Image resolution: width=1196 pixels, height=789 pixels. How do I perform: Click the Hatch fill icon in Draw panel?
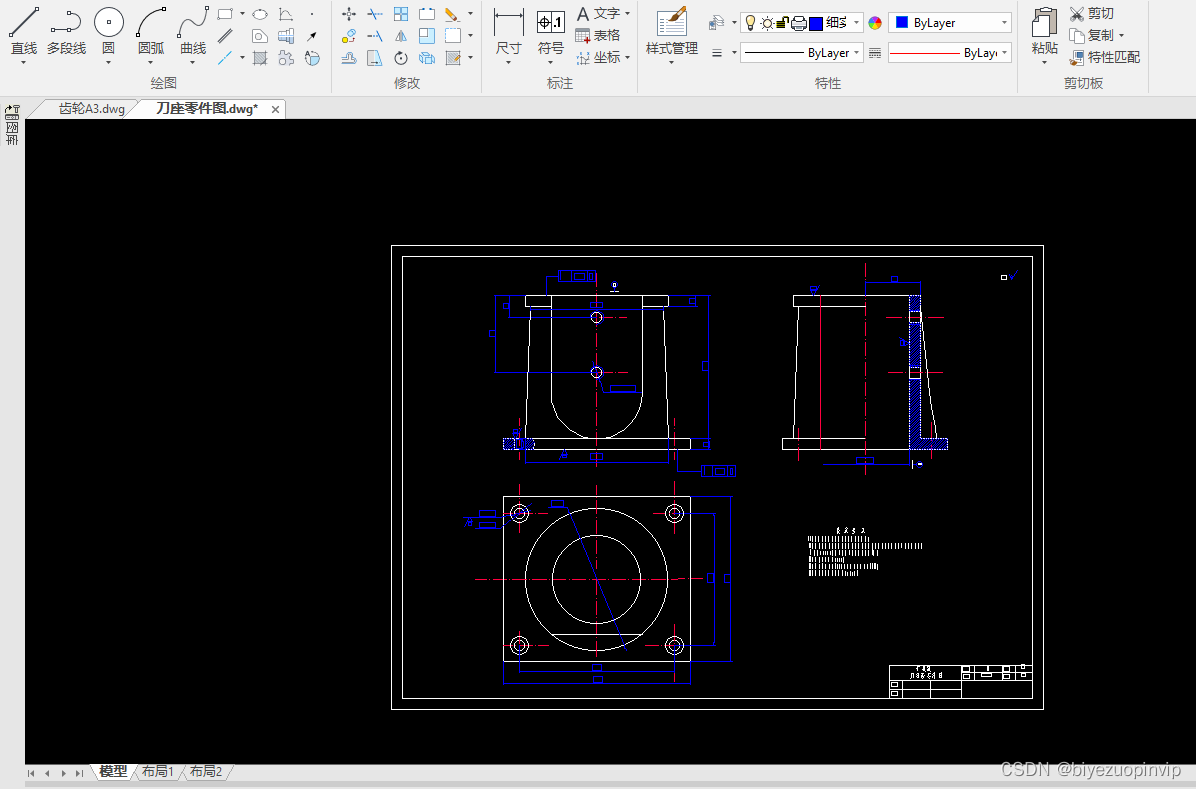[x=260, y=58]
